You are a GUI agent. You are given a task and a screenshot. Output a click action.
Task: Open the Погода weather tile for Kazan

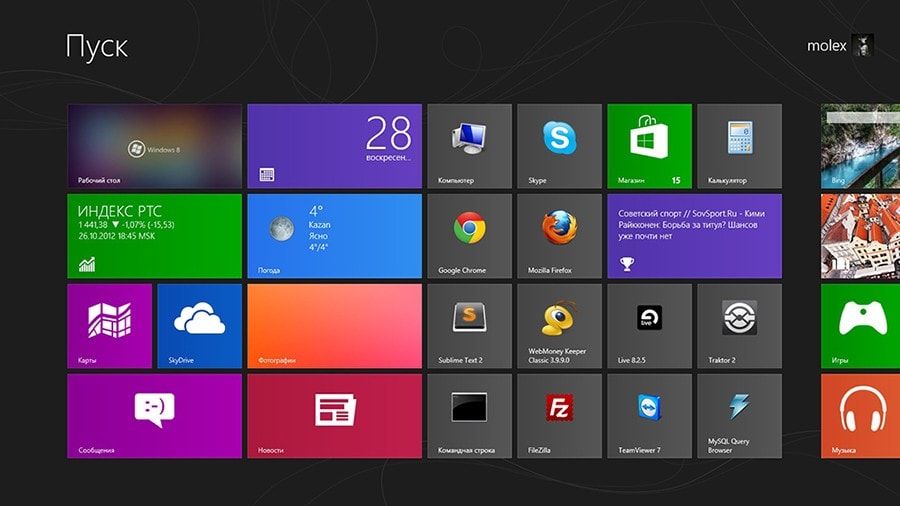point(334,236)
